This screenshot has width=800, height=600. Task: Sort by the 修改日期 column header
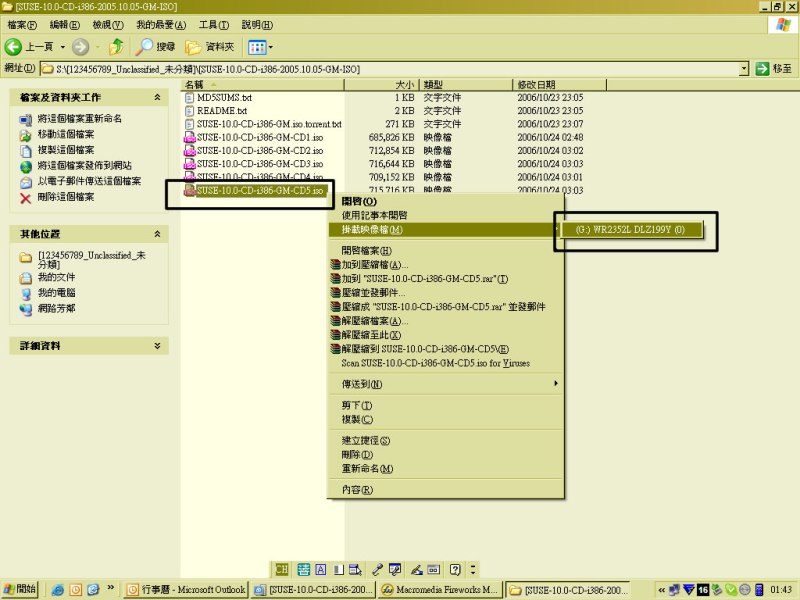point(560,85)
